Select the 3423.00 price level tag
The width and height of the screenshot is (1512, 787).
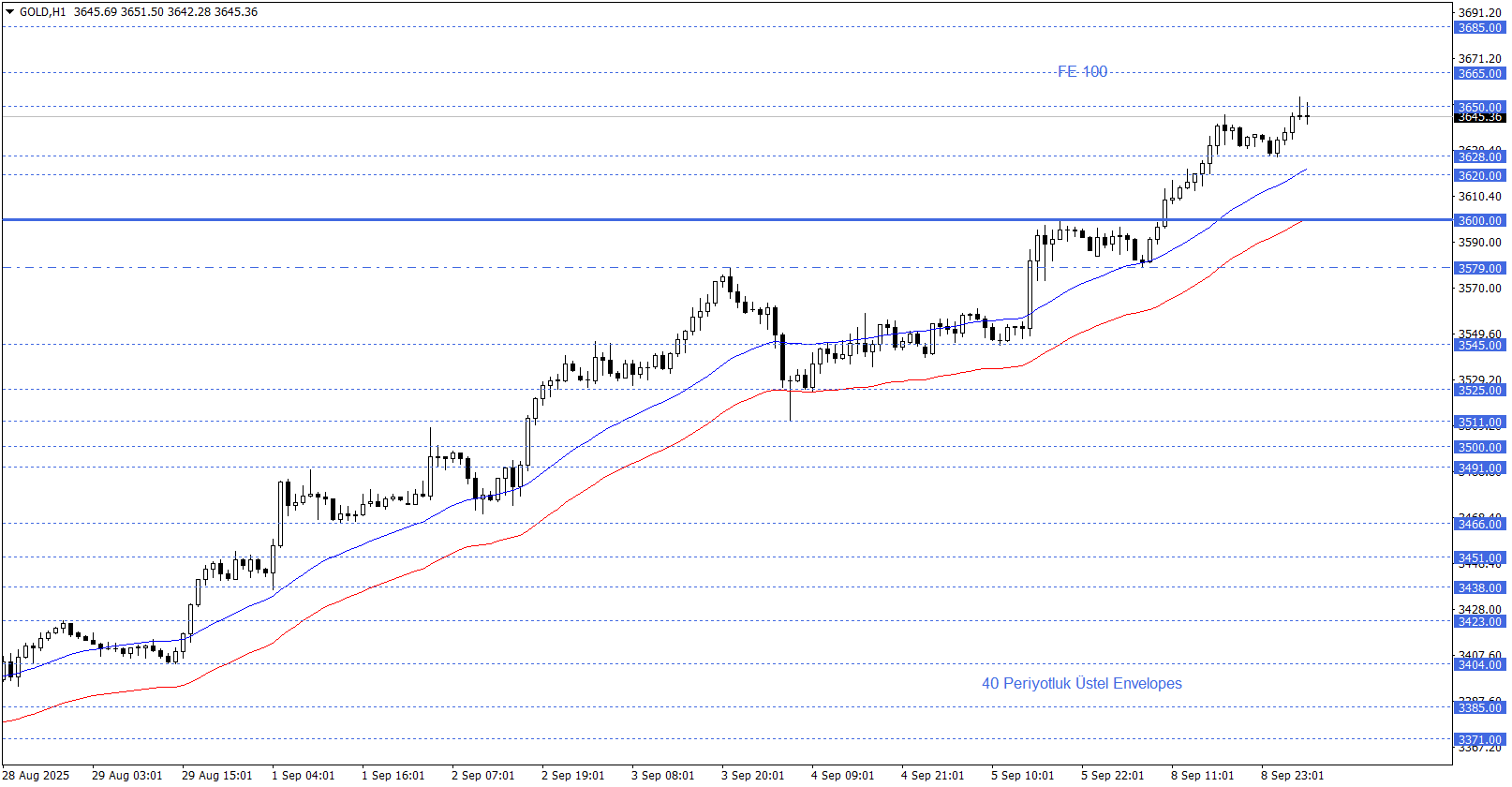1479,621
